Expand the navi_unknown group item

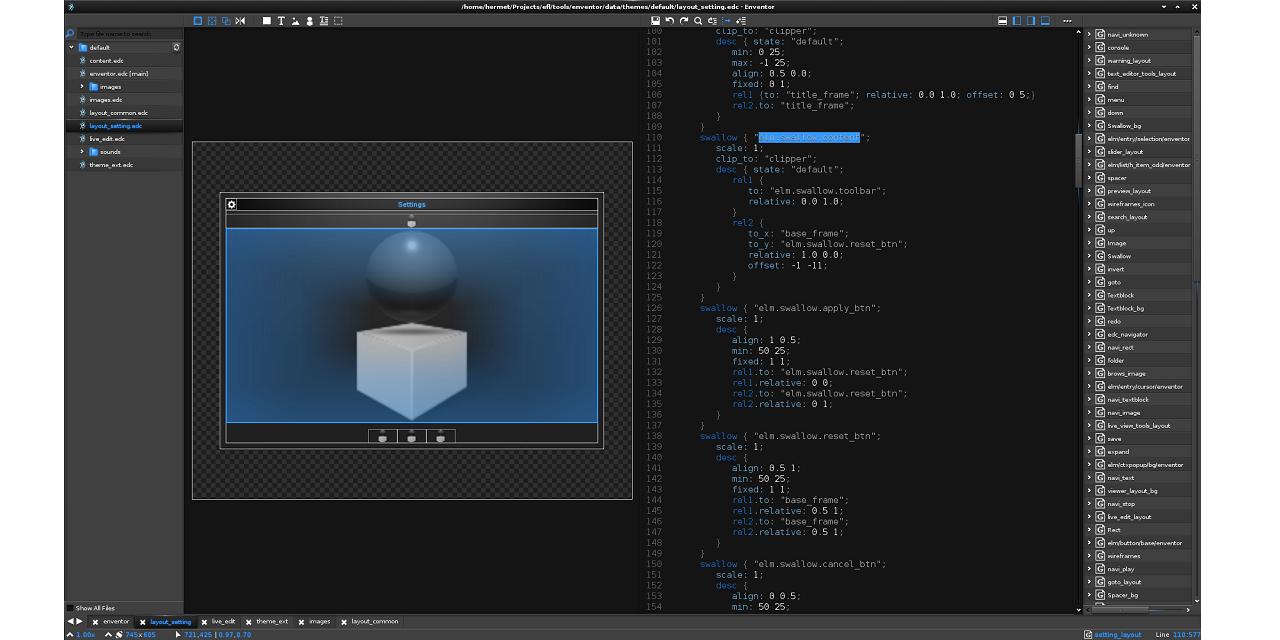pos(1089,34)
